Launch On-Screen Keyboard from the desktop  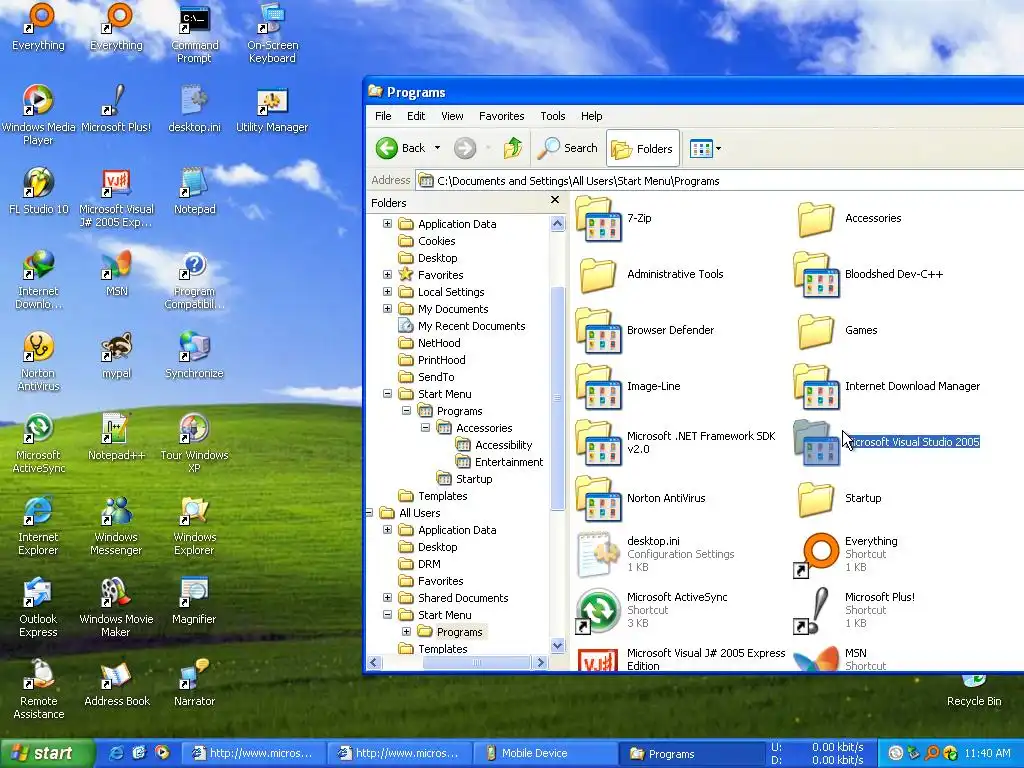click(x=272, y=33)
